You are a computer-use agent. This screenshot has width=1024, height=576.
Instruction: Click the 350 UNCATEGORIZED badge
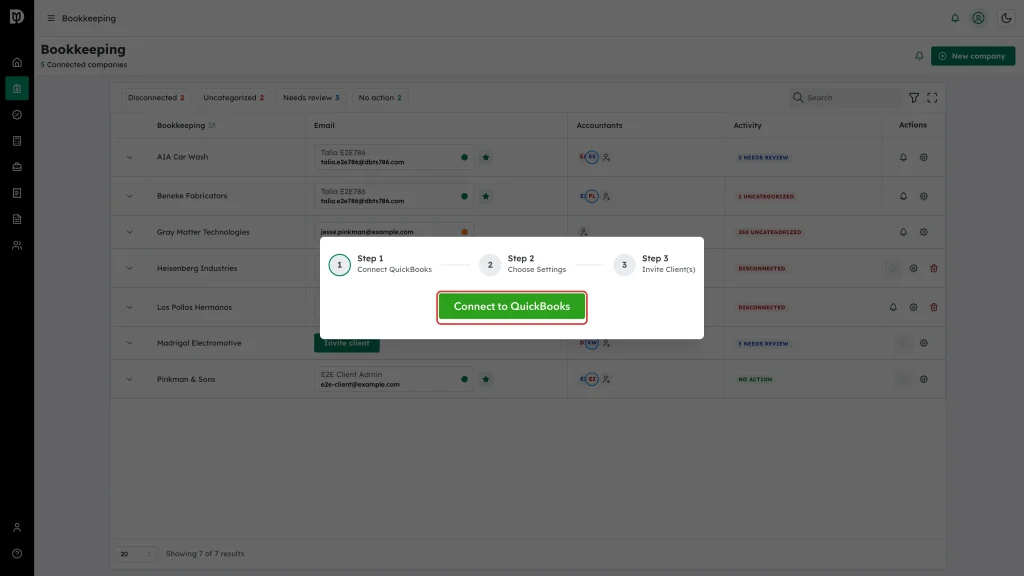[x=769, y=232]
